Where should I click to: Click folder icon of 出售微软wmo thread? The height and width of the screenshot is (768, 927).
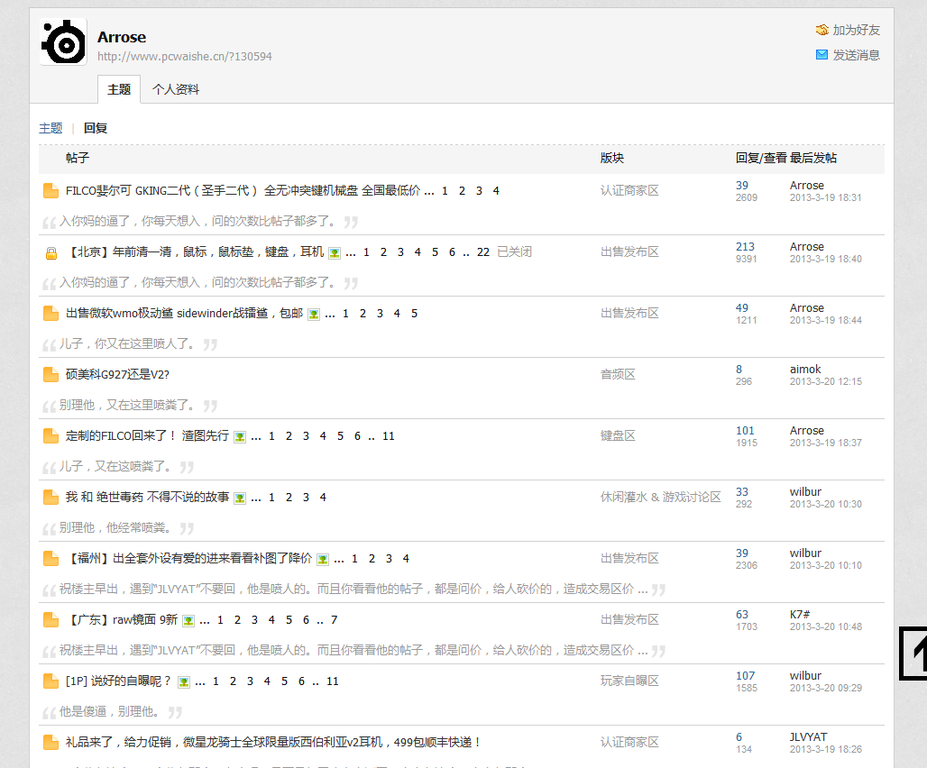pyautogui.click(x=51, y=313)
